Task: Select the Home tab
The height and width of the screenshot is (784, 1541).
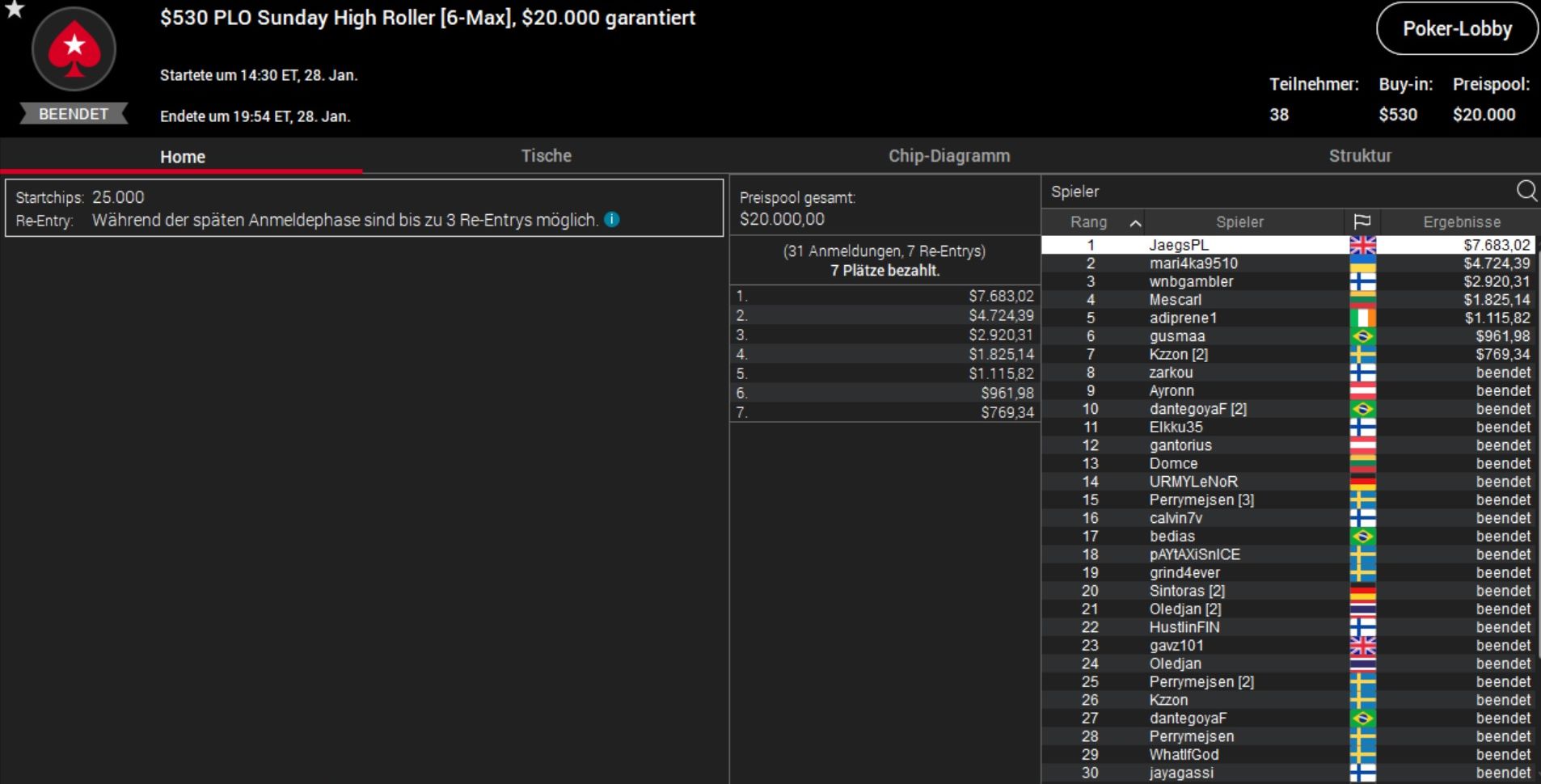Action: coord(182,157)
